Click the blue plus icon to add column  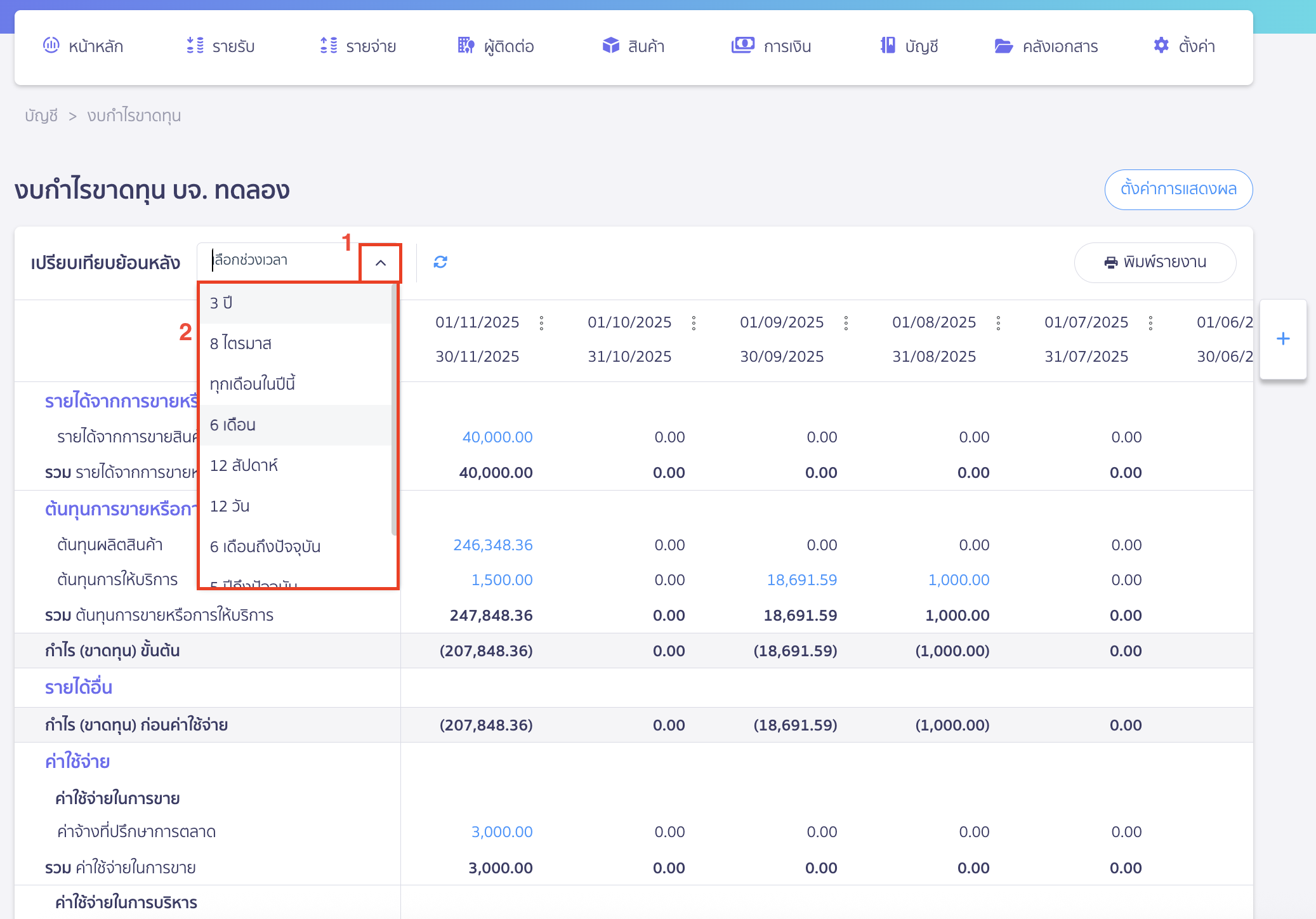click(1283, 339)
